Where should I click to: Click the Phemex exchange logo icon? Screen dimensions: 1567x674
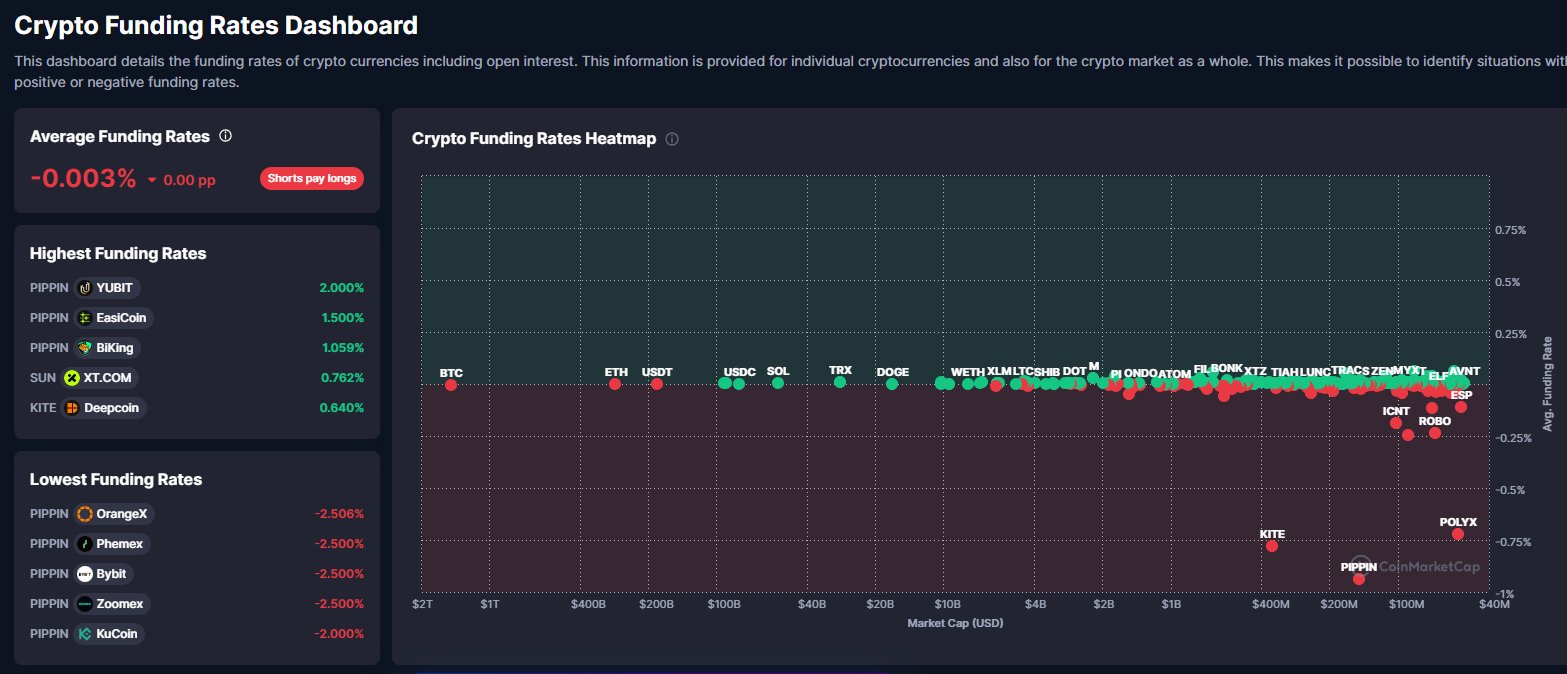tap(86, 544)
